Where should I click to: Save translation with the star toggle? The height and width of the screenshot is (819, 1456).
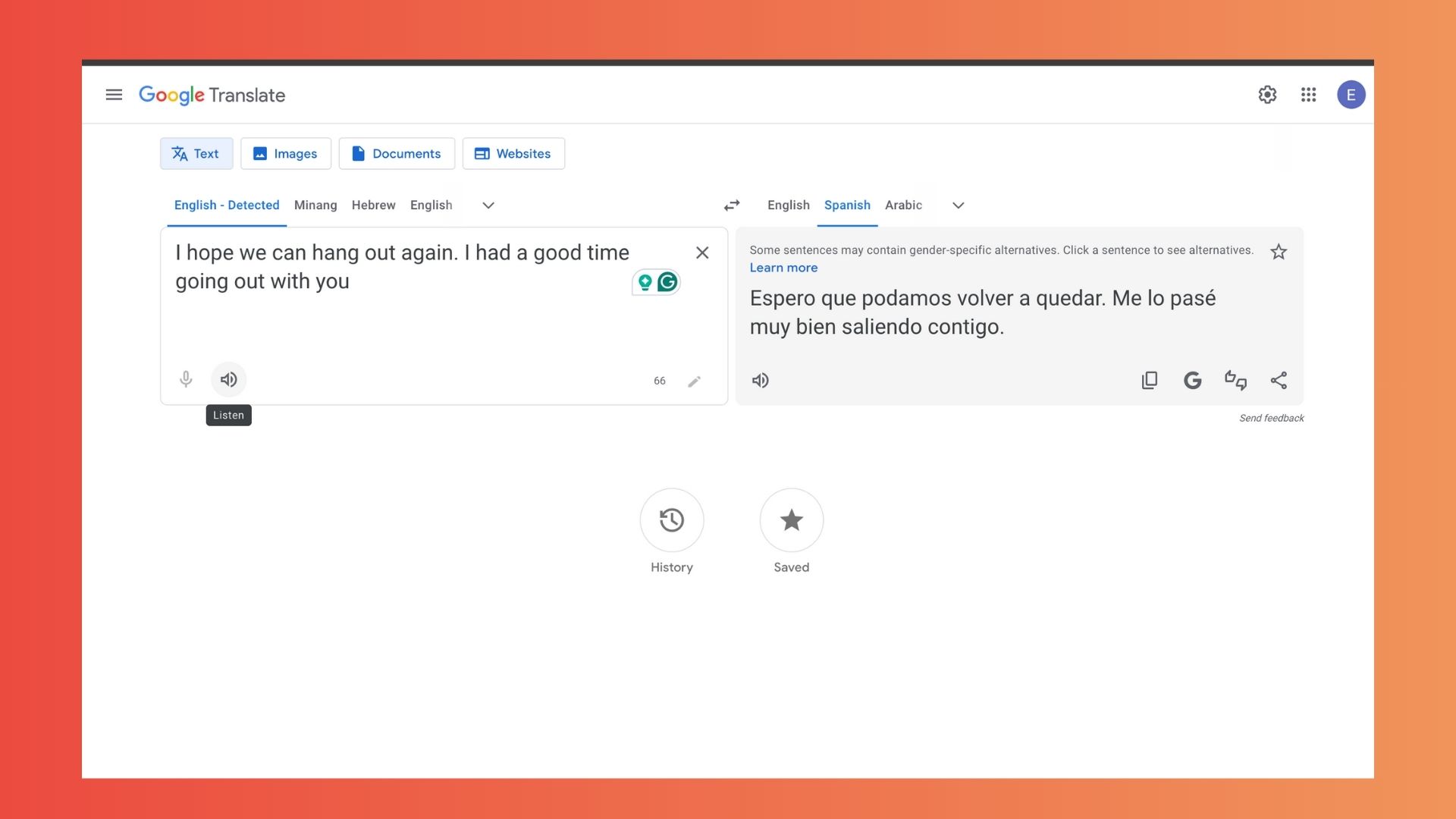point(1279,252)
